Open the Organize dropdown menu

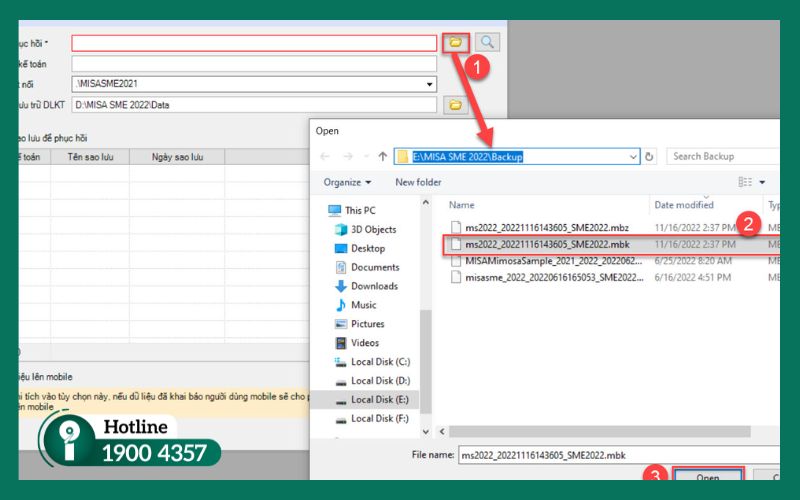pyautogui.click(x=347, y=182)
